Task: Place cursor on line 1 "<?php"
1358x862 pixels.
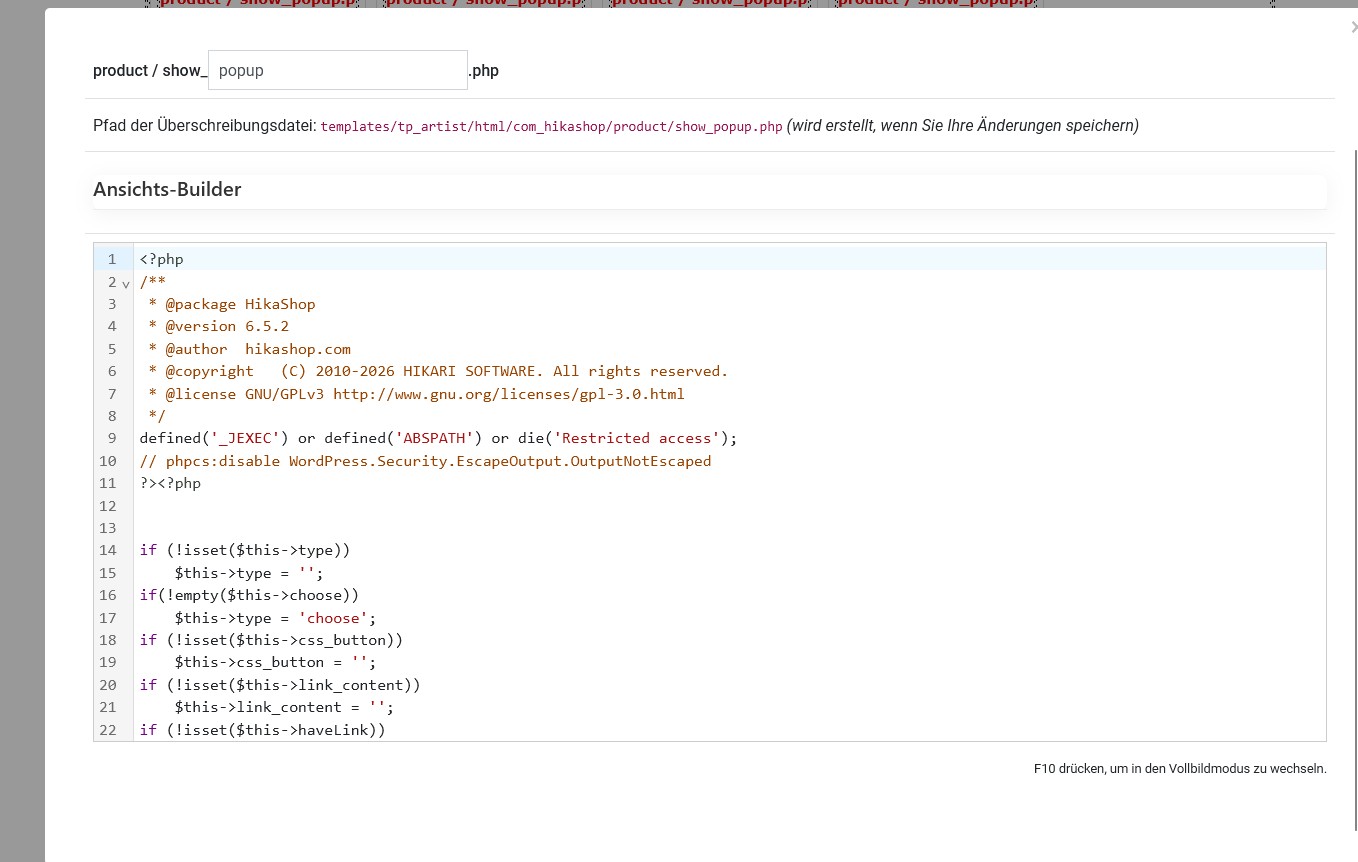Action: pos(162,259)
